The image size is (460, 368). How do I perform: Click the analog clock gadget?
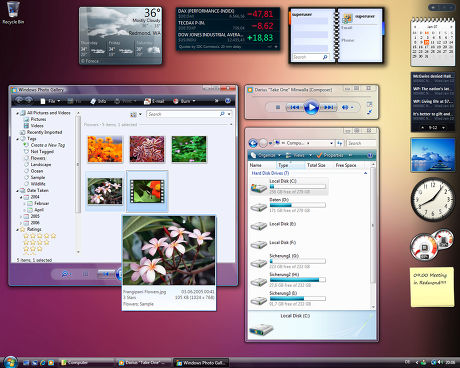tap(432, 199)
